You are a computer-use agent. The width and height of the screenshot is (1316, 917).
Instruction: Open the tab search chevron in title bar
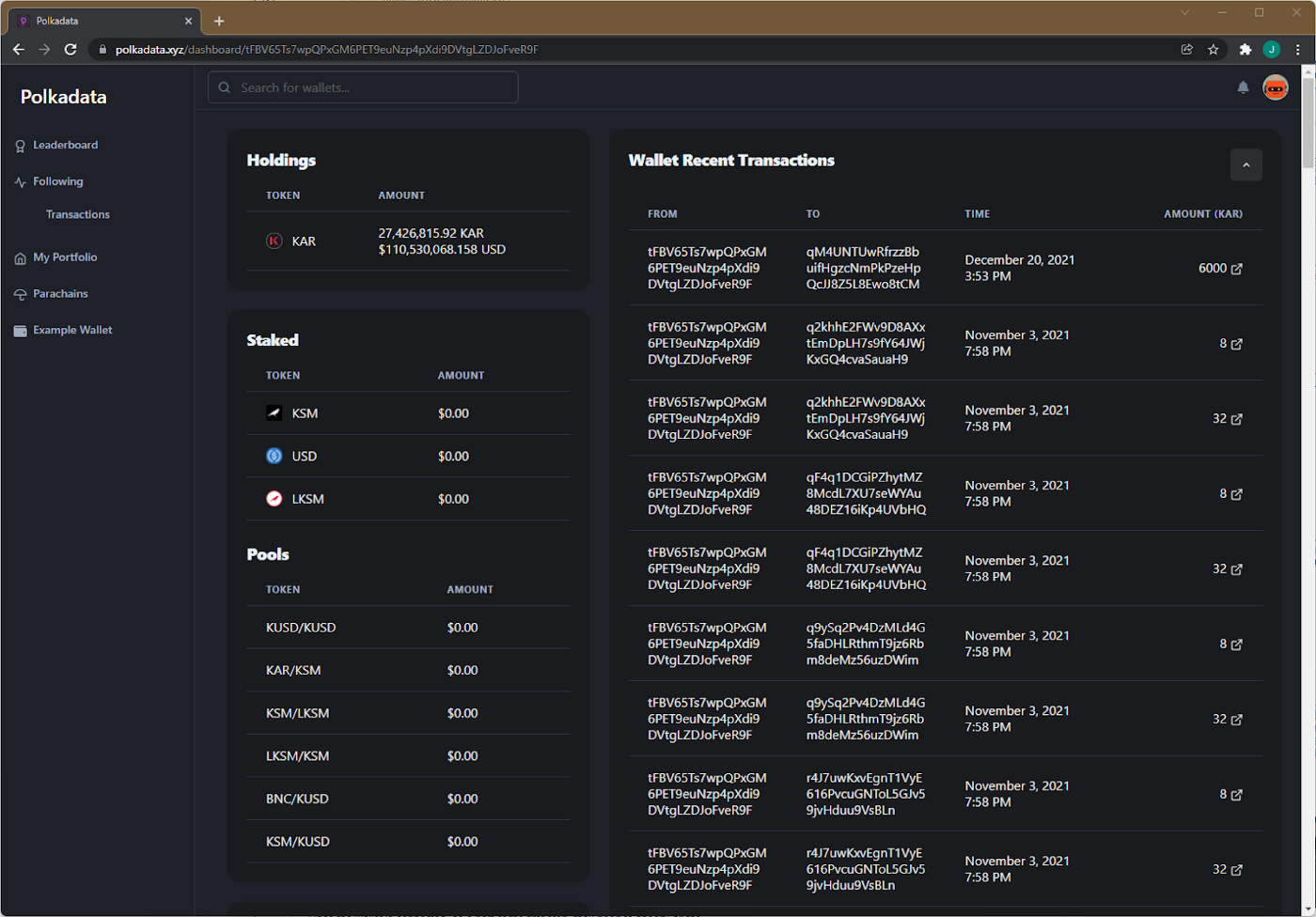[1184, 12]
